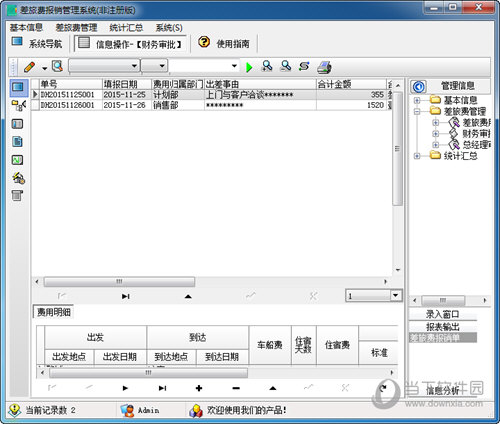Add a detail row with plus button
Screen dimensions: 500x424
coord(199,388)
